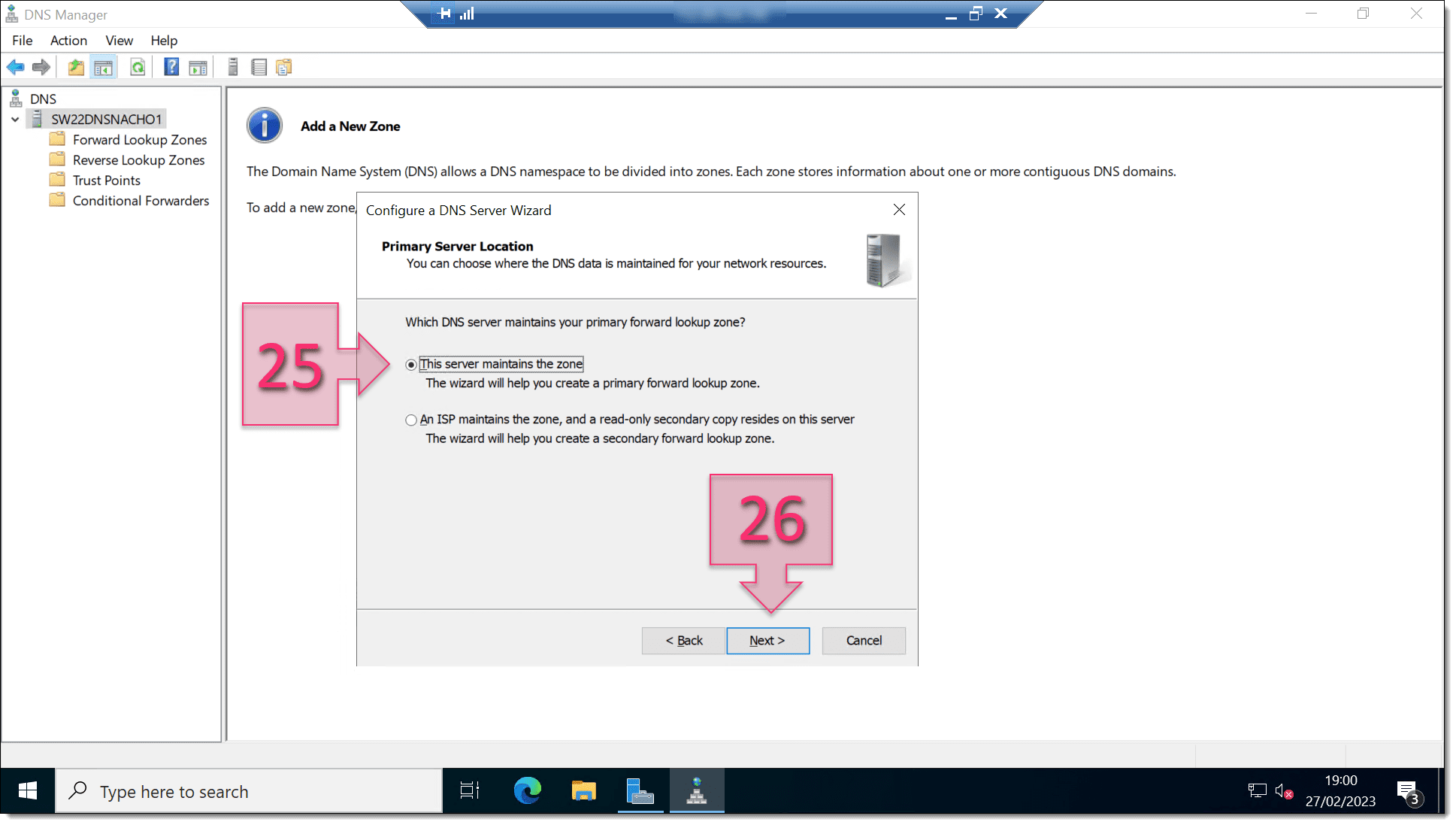Select SW22DNSNACHO1 server tree item

point(108,119)
